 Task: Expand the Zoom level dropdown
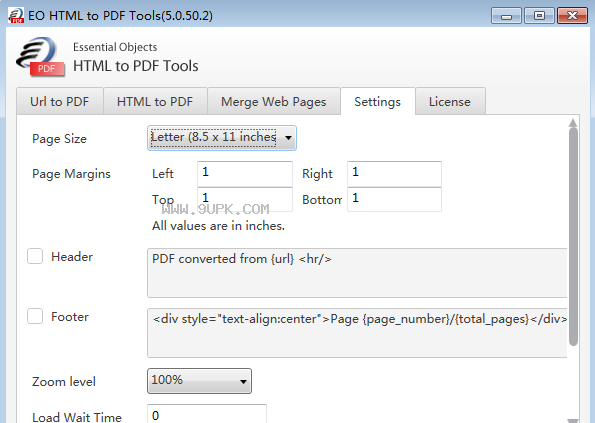(199, 381)
